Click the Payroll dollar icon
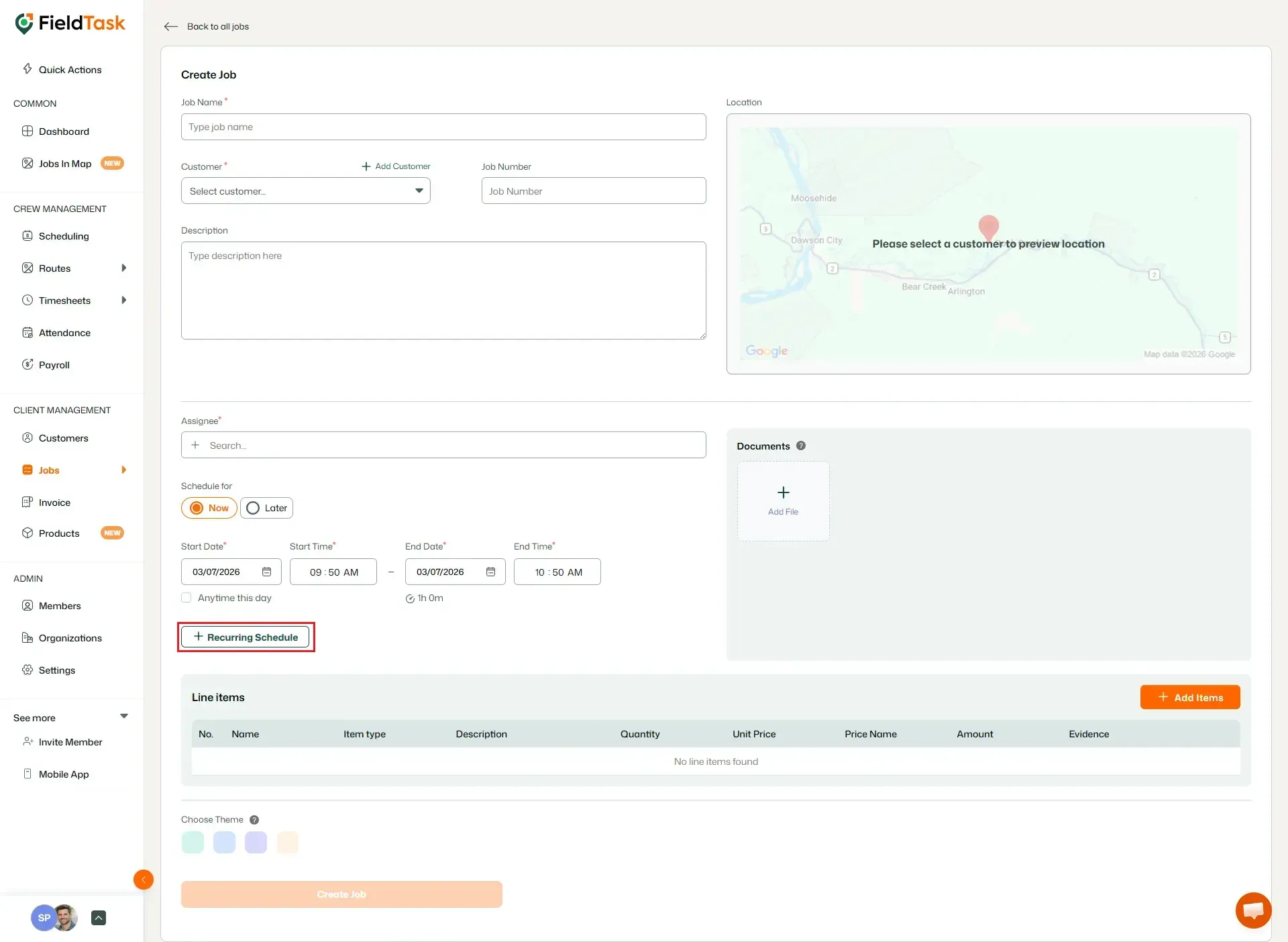Screen dimensions: 1288x942 (x=28, y=364)
